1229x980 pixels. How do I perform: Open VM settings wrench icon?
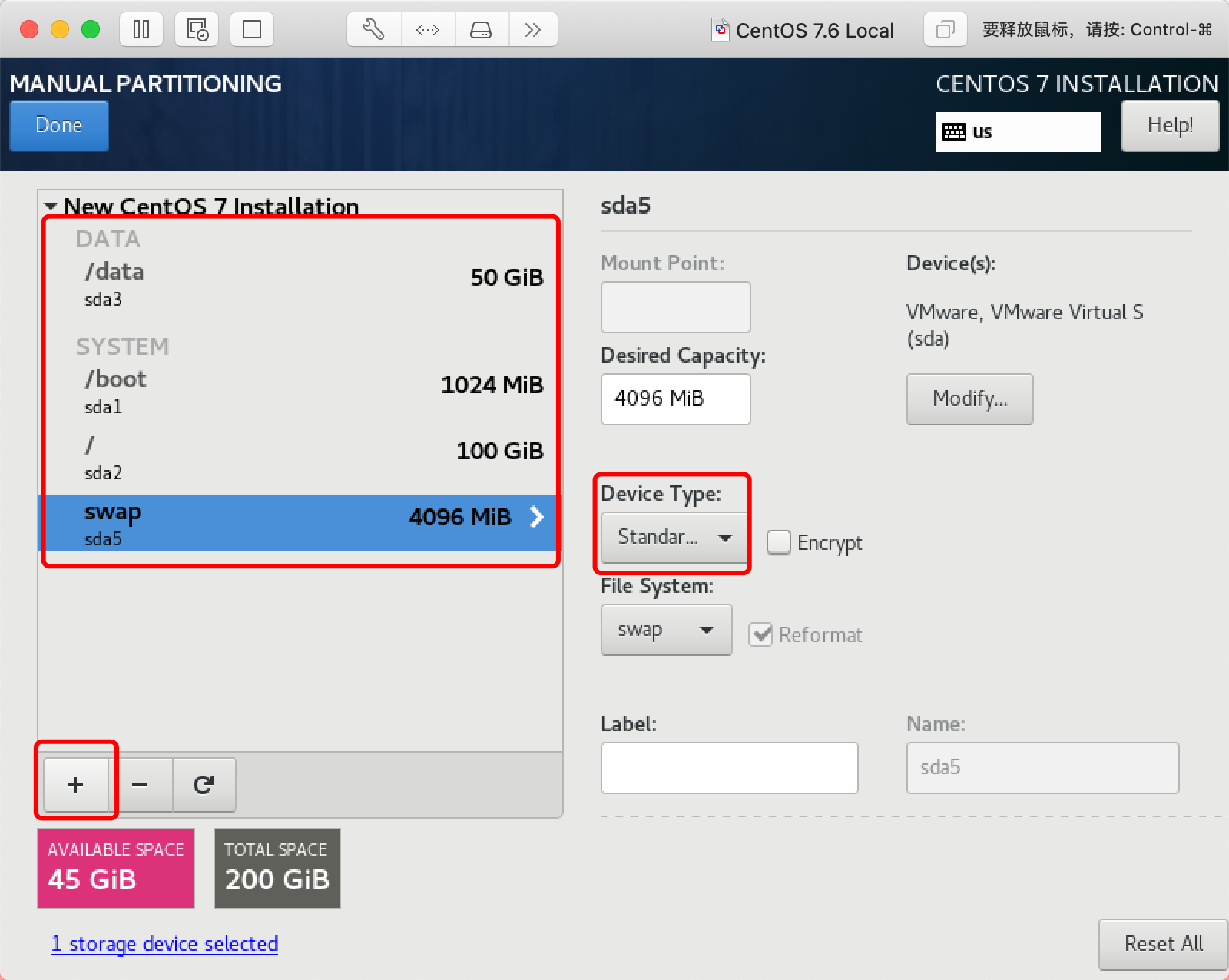(x=374, y=29)
